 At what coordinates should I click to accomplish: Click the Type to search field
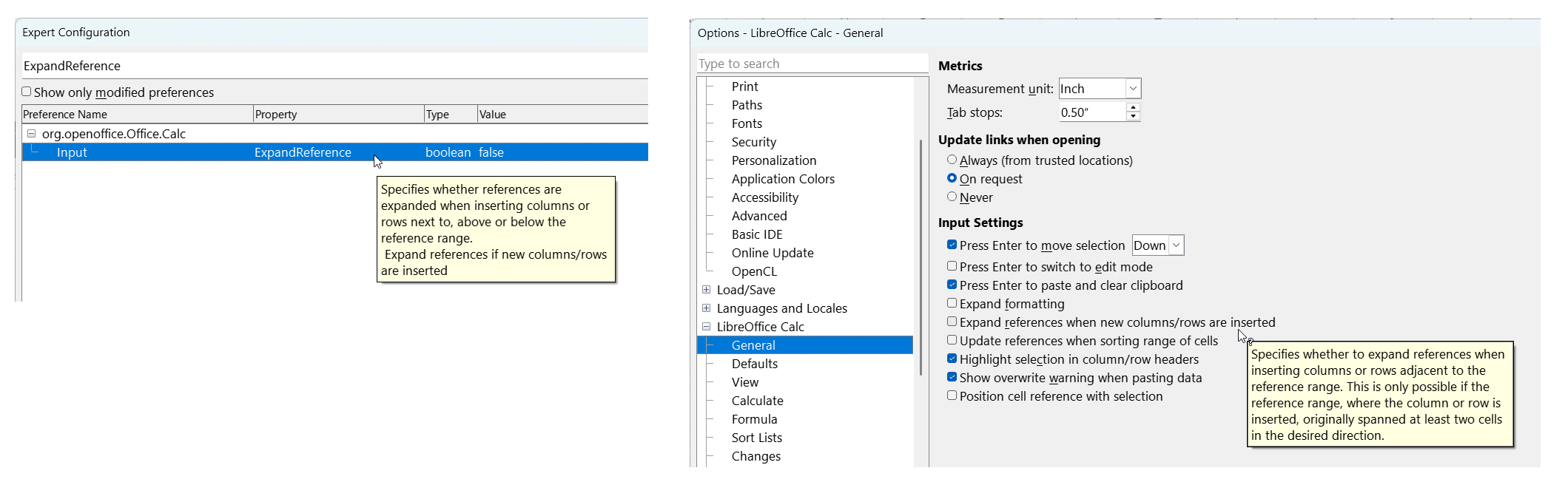tap(811, 64)
